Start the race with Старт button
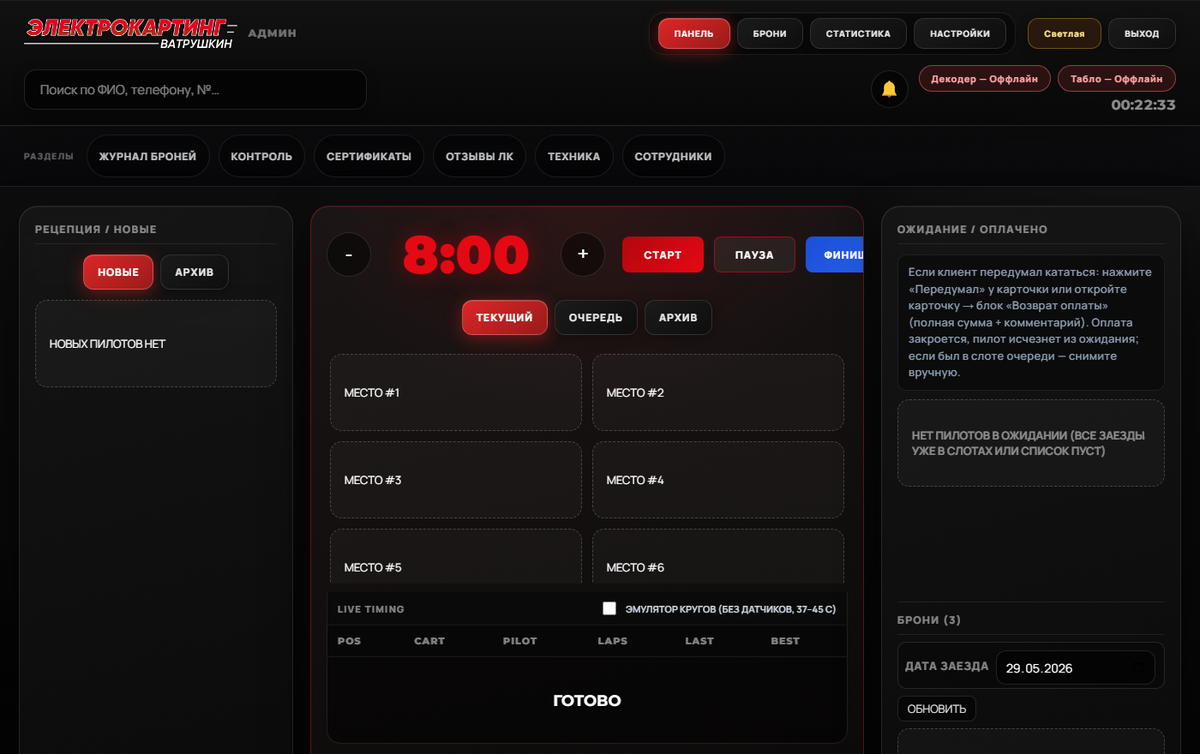 (662, 255)
